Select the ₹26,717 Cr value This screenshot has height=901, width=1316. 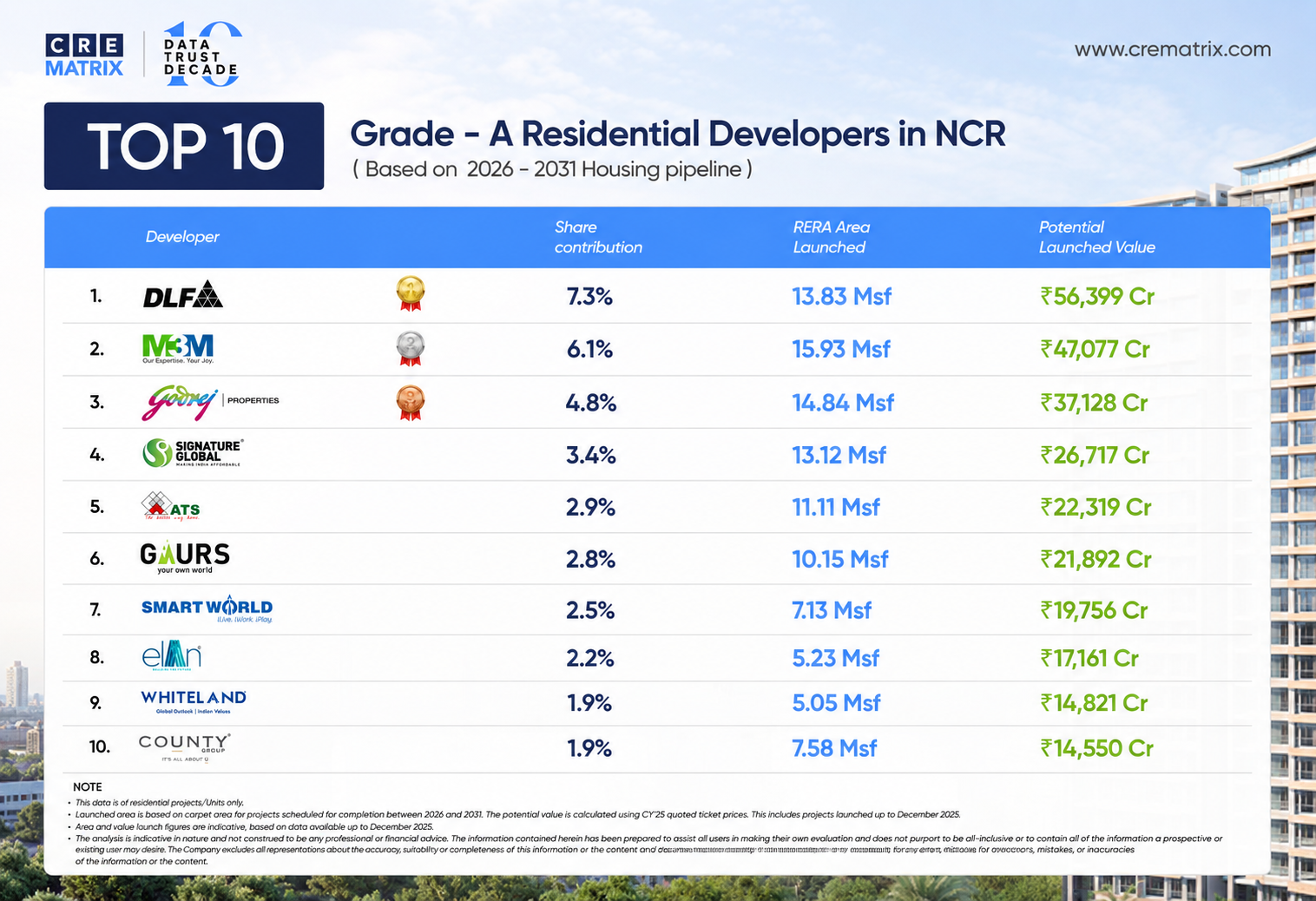point(1095,455)
